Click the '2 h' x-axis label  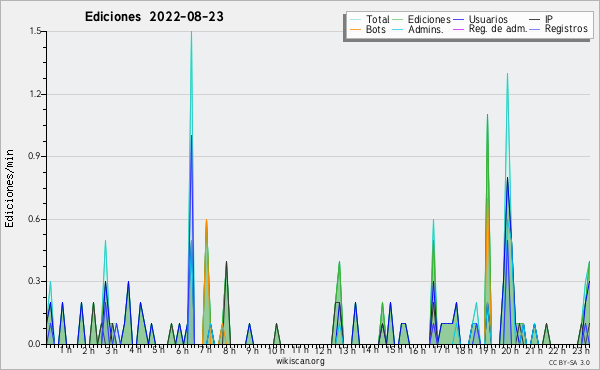88,351
